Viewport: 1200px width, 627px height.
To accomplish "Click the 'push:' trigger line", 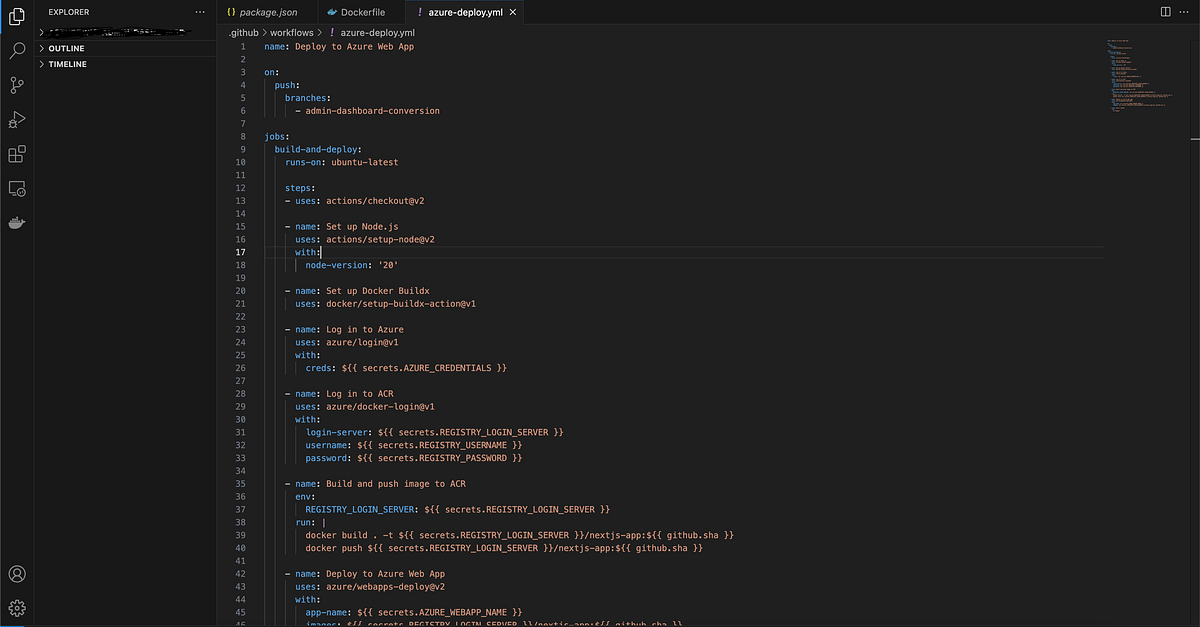I will [287, 85].
